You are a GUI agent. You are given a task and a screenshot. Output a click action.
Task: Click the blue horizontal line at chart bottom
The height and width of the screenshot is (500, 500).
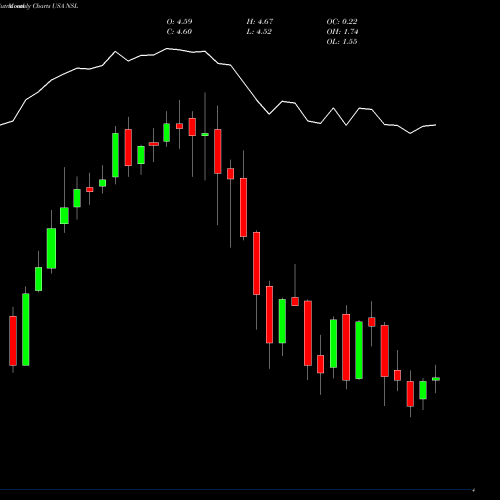pos(237,490)
